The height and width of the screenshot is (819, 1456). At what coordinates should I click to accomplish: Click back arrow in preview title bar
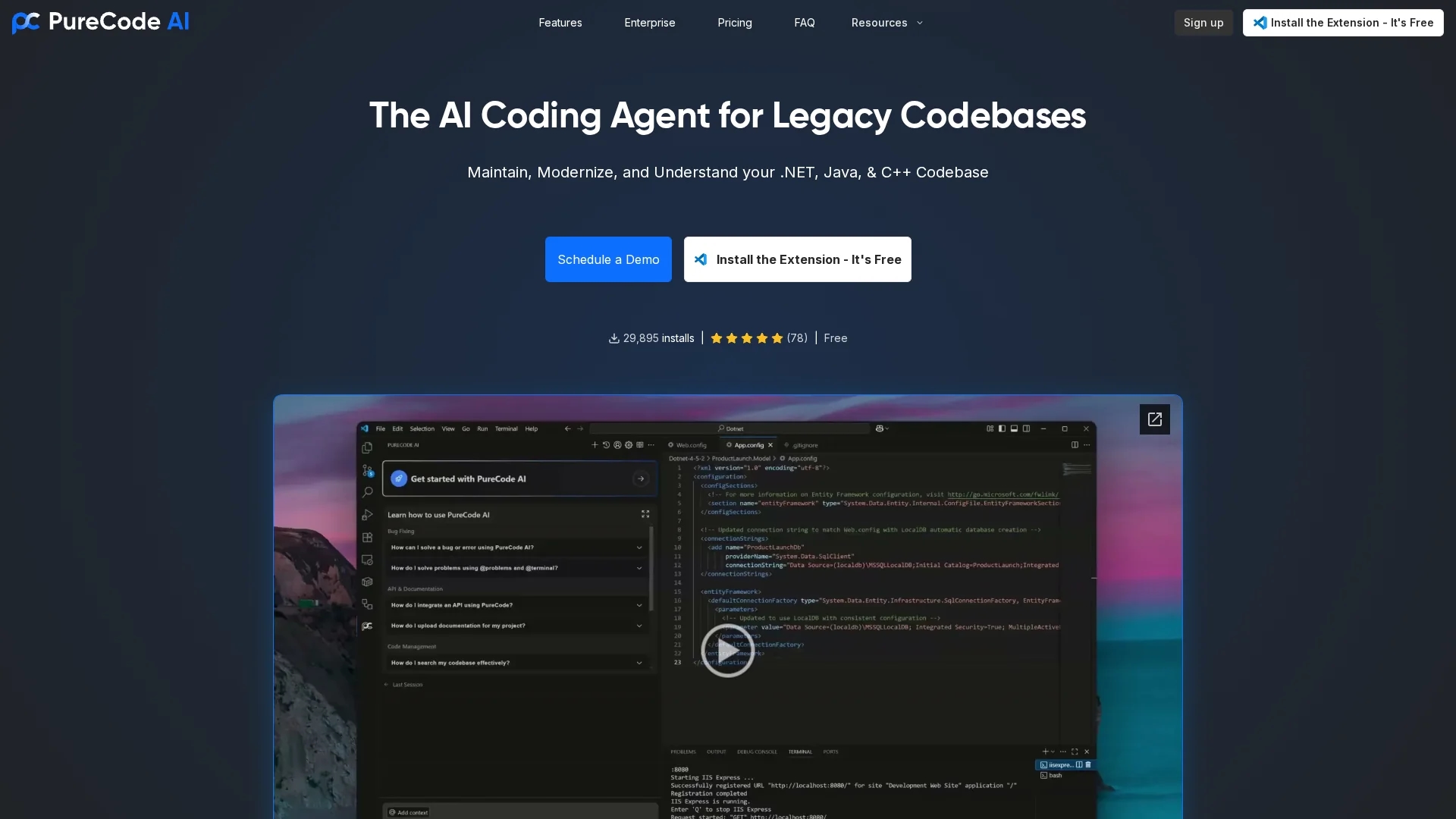pos(567,428)
